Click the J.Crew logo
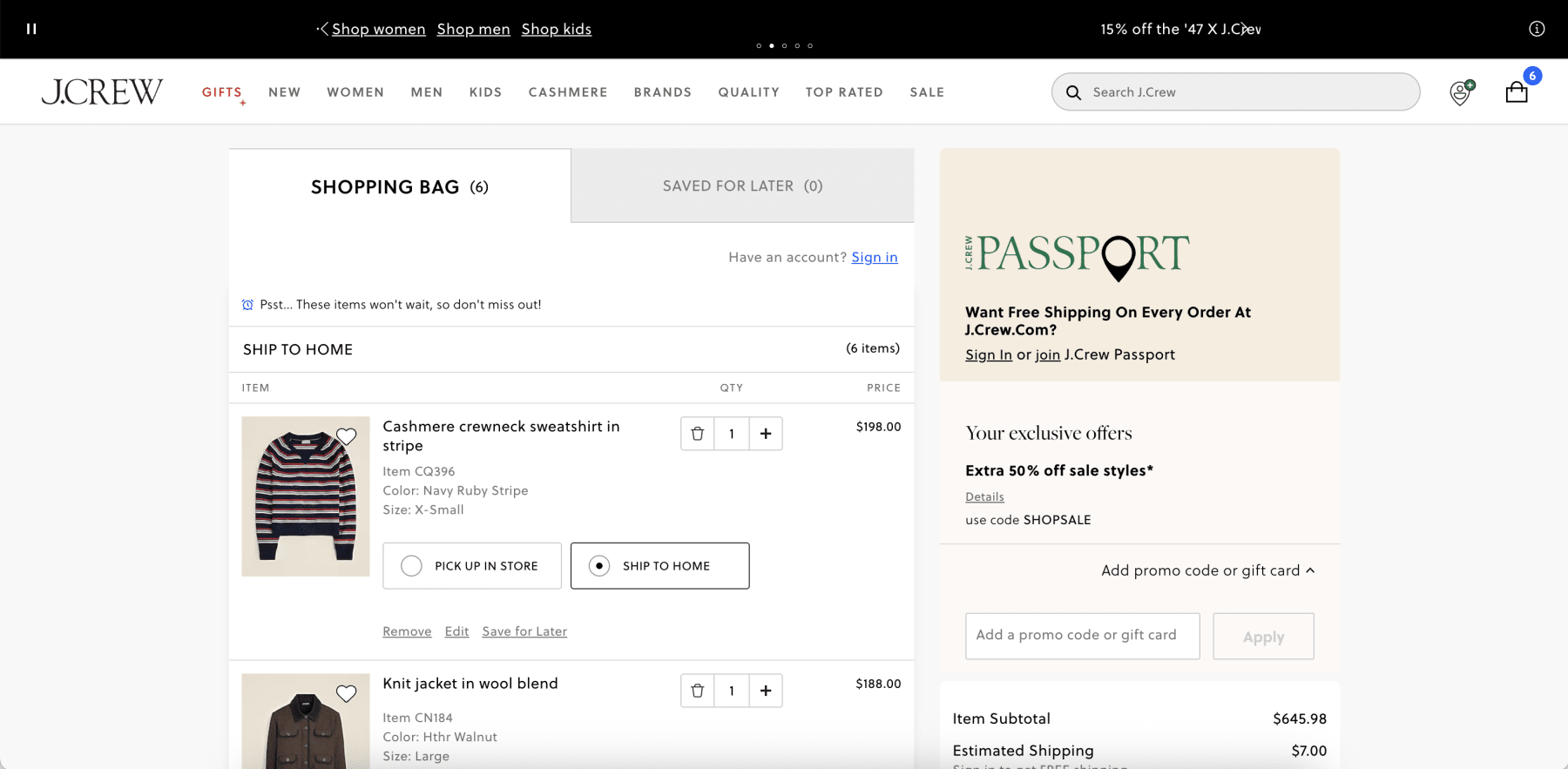 coord(102,91)
